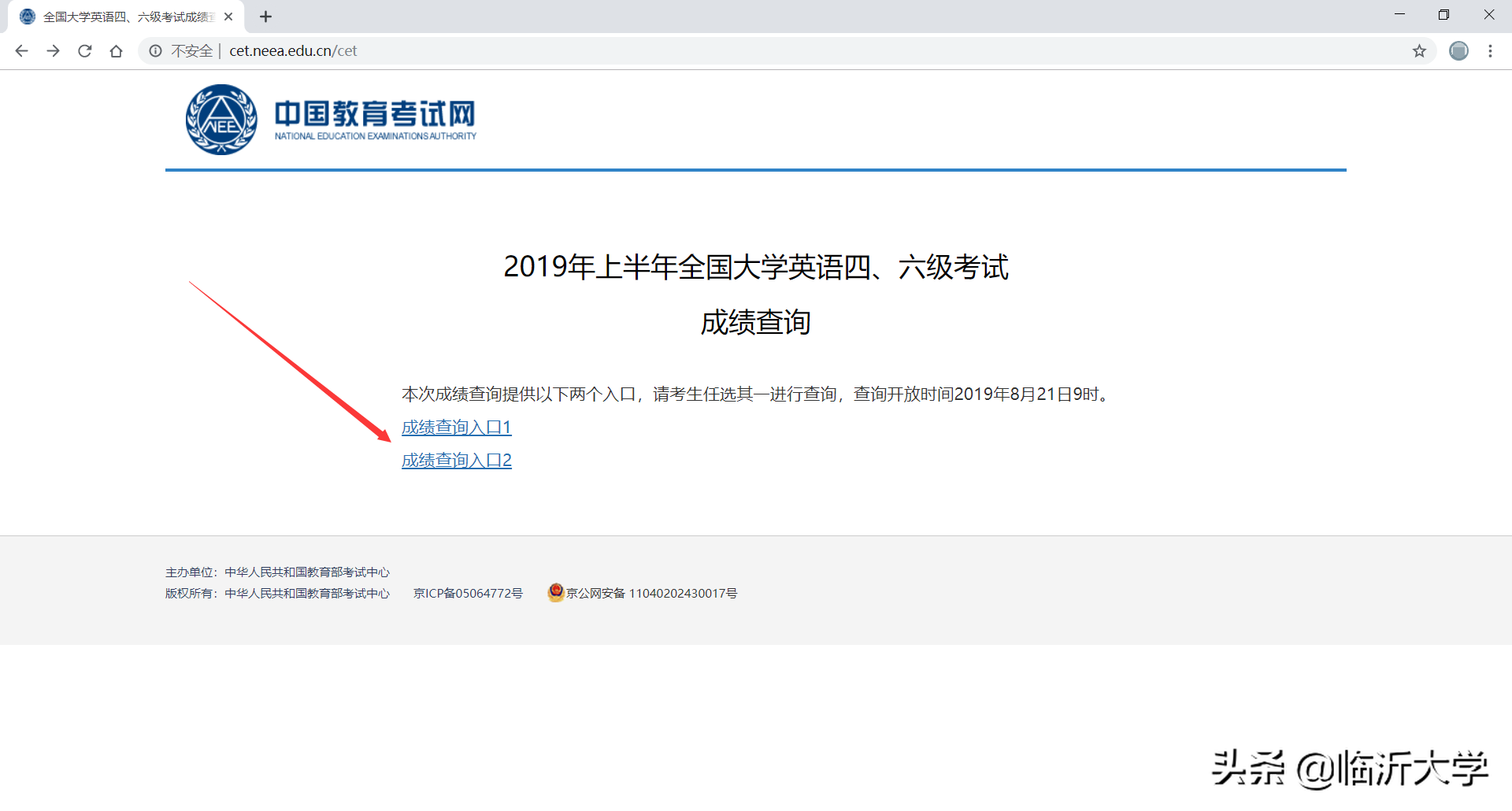Open the Chrome three-dot menu
This screenshot has width=1512, height=811.
(x=1490, y=50)
